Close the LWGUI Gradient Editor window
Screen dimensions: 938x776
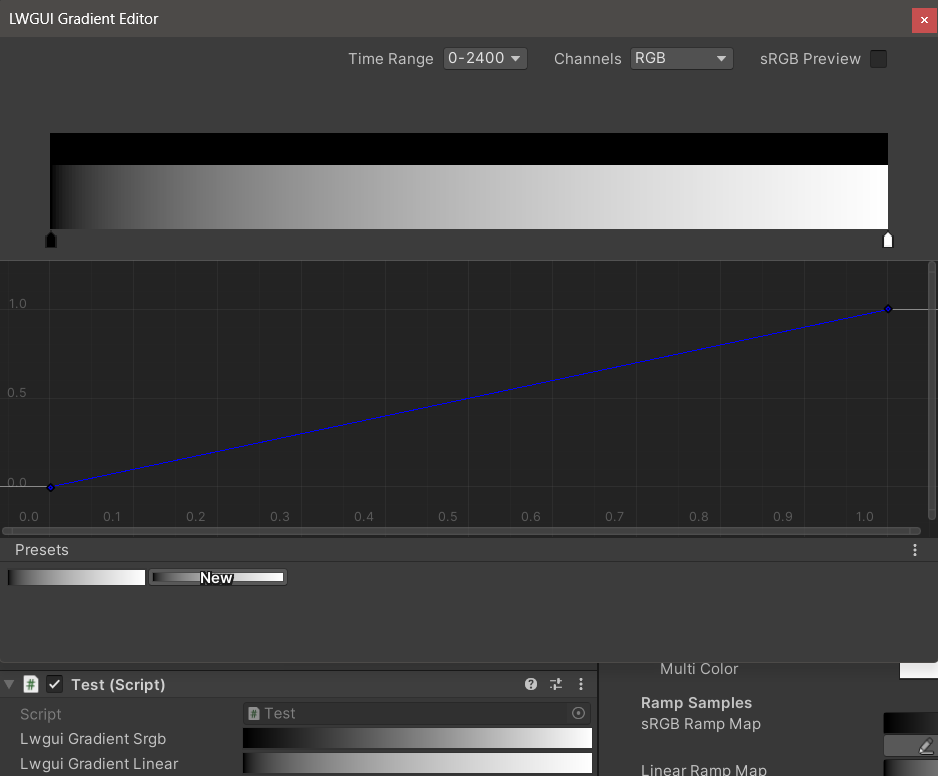[924, 20]
